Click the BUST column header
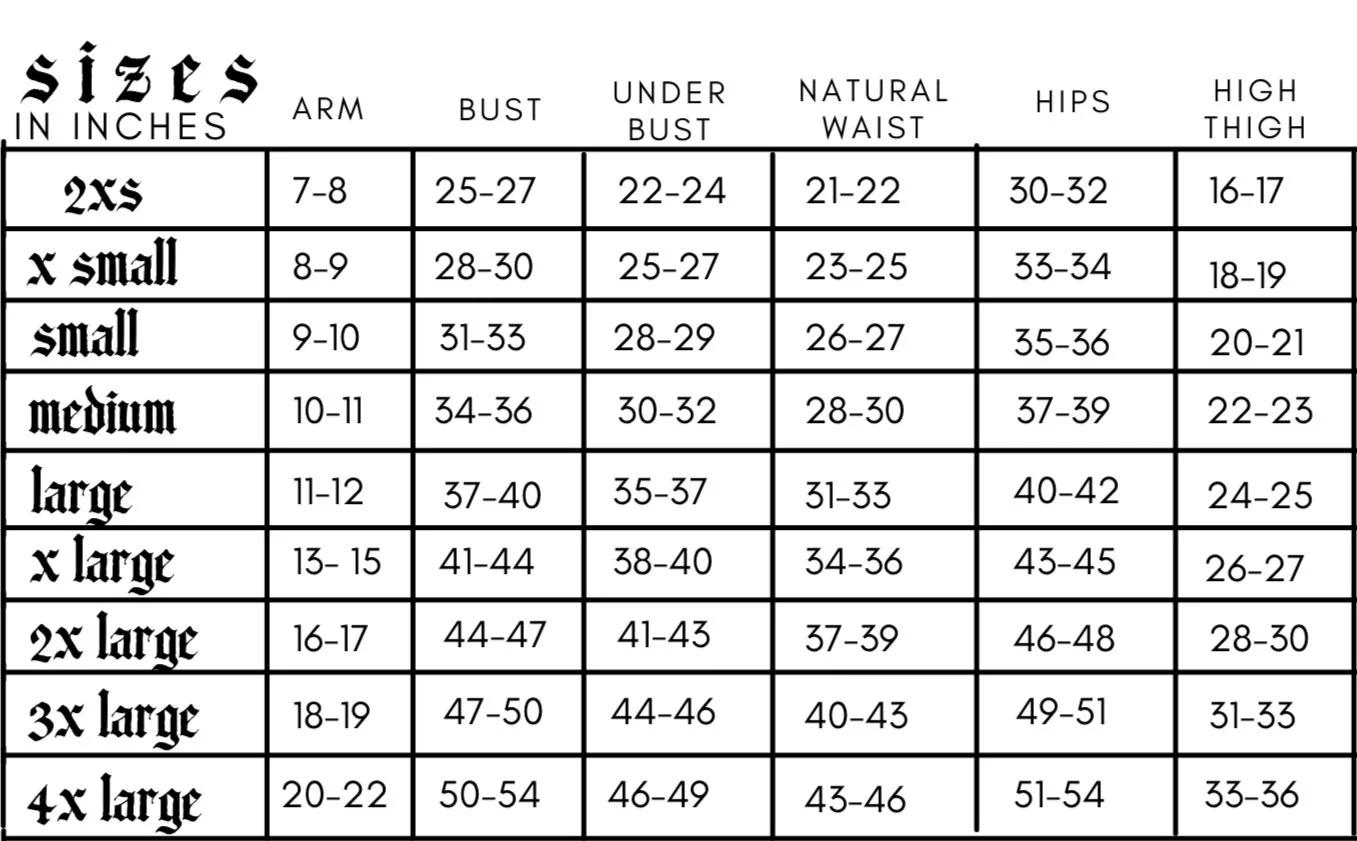1357x841 pixels. pyautogui.click(x=500, y=110)
